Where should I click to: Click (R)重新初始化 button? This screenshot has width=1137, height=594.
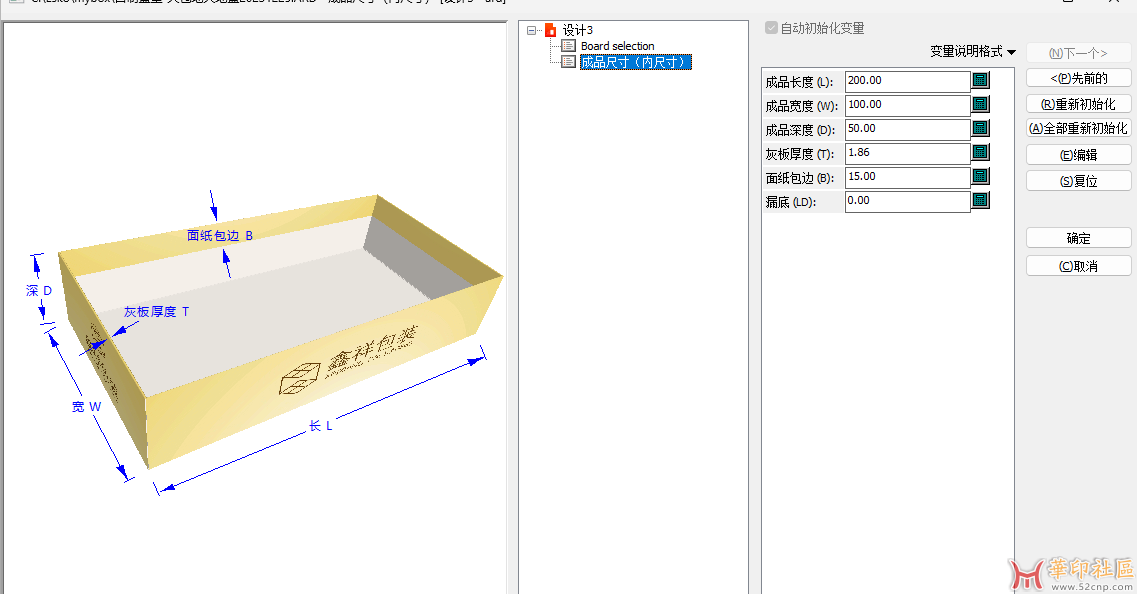1078,104
